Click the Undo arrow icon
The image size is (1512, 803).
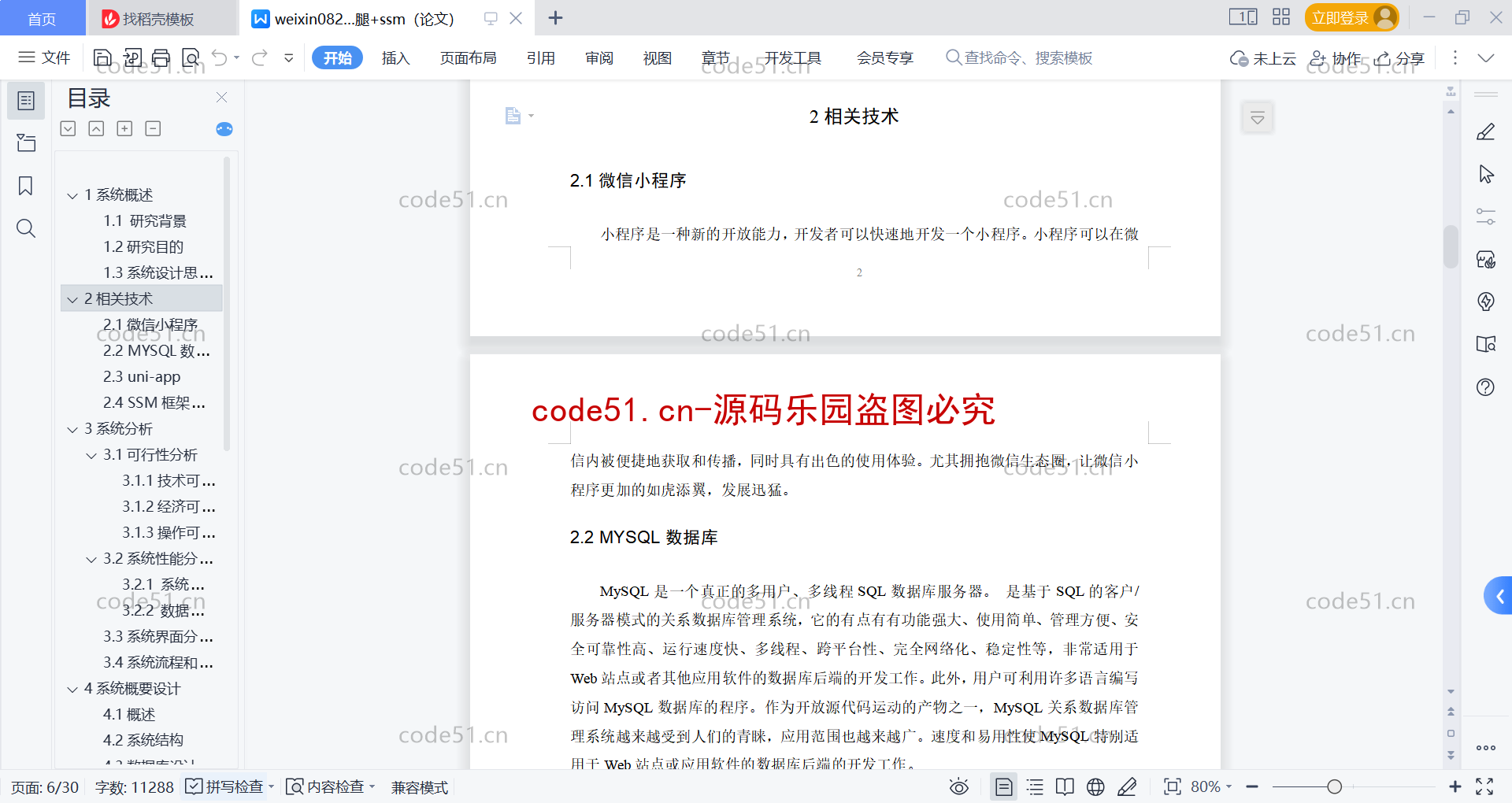[x=220, y=57]
